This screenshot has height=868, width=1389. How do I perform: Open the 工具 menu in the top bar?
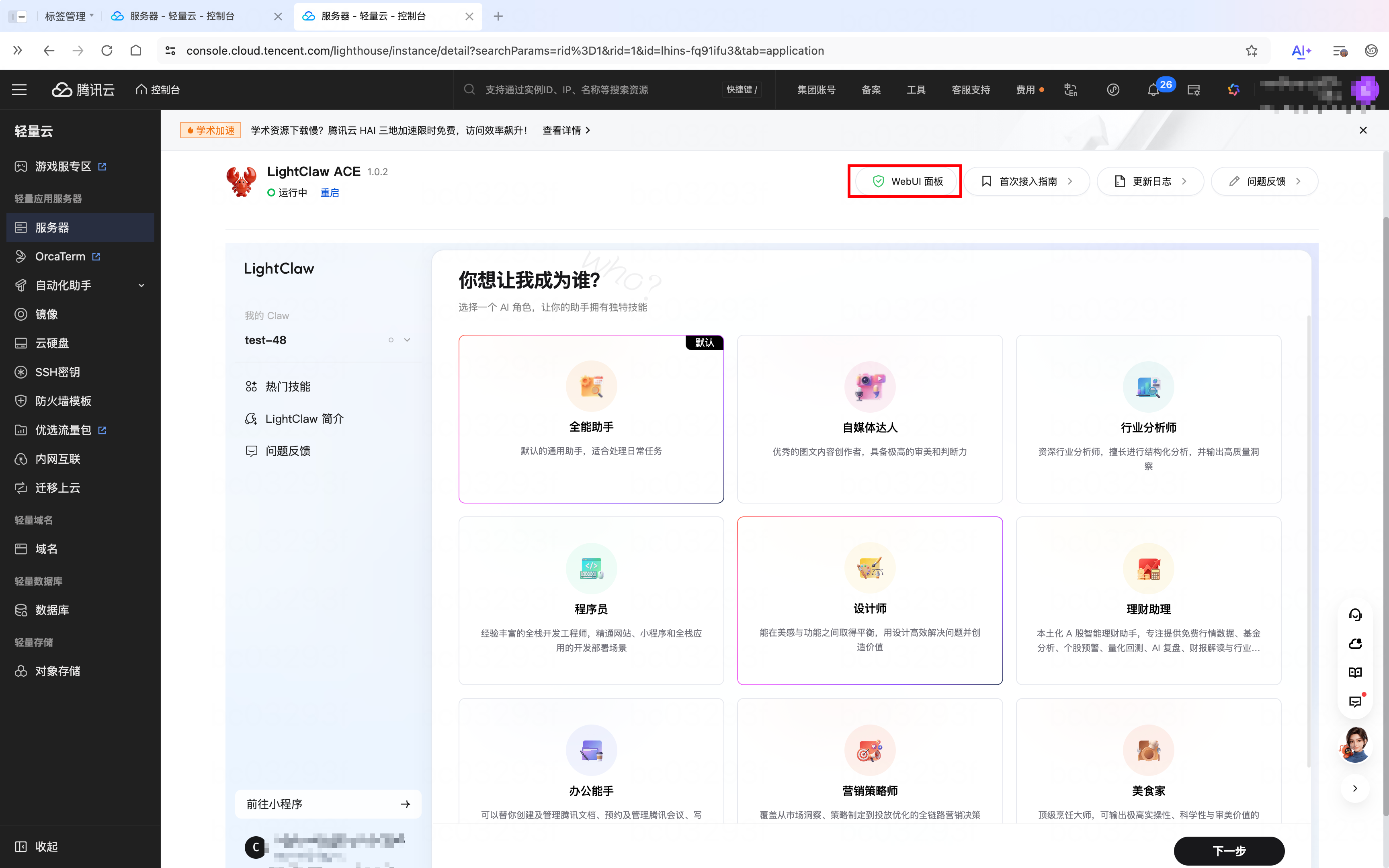pyautogui.click(x=916, y=90)
